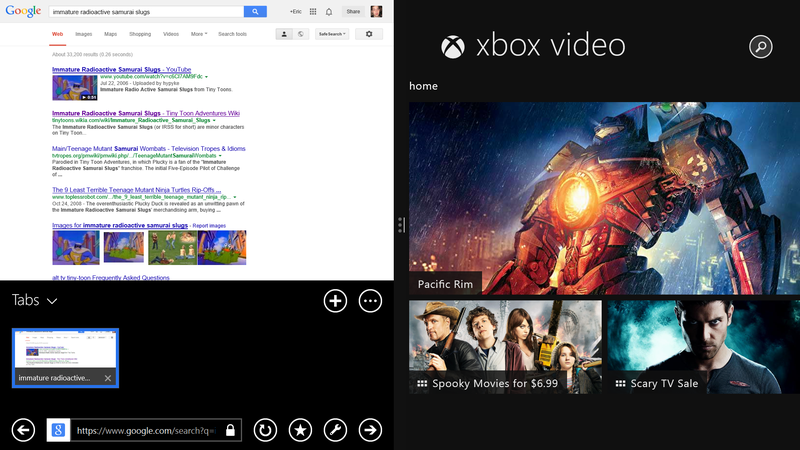Expand tinytoons.wikia.com result options arrow
Viewport: 800px width, 450px height.
214,120
